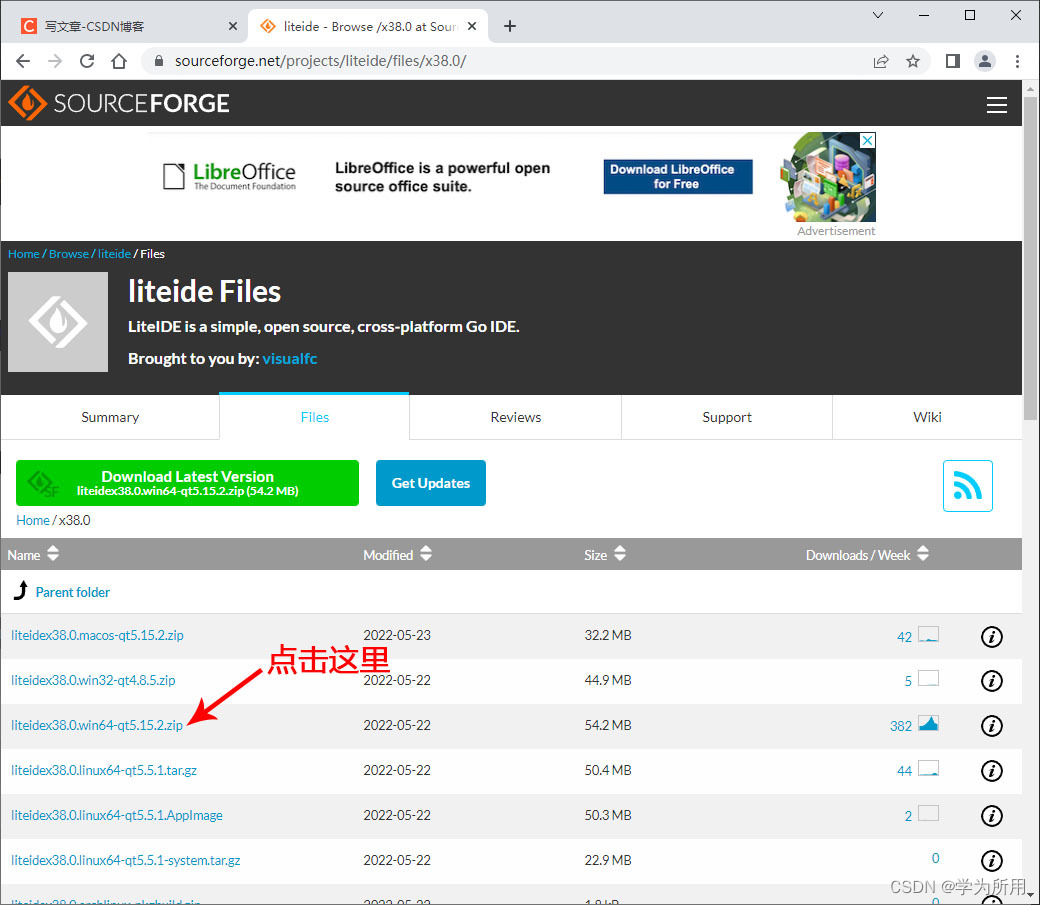Open info icon for win64-qt5.15.2.zip row
The height and width of the screenshot is (905, 1040).
tap(992, 726)
